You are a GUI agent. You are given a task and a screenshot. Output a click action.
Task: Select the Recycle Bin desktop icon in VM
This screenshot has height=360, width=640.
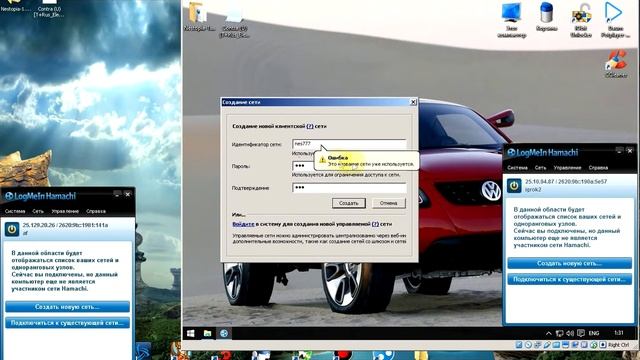point(546,13)
